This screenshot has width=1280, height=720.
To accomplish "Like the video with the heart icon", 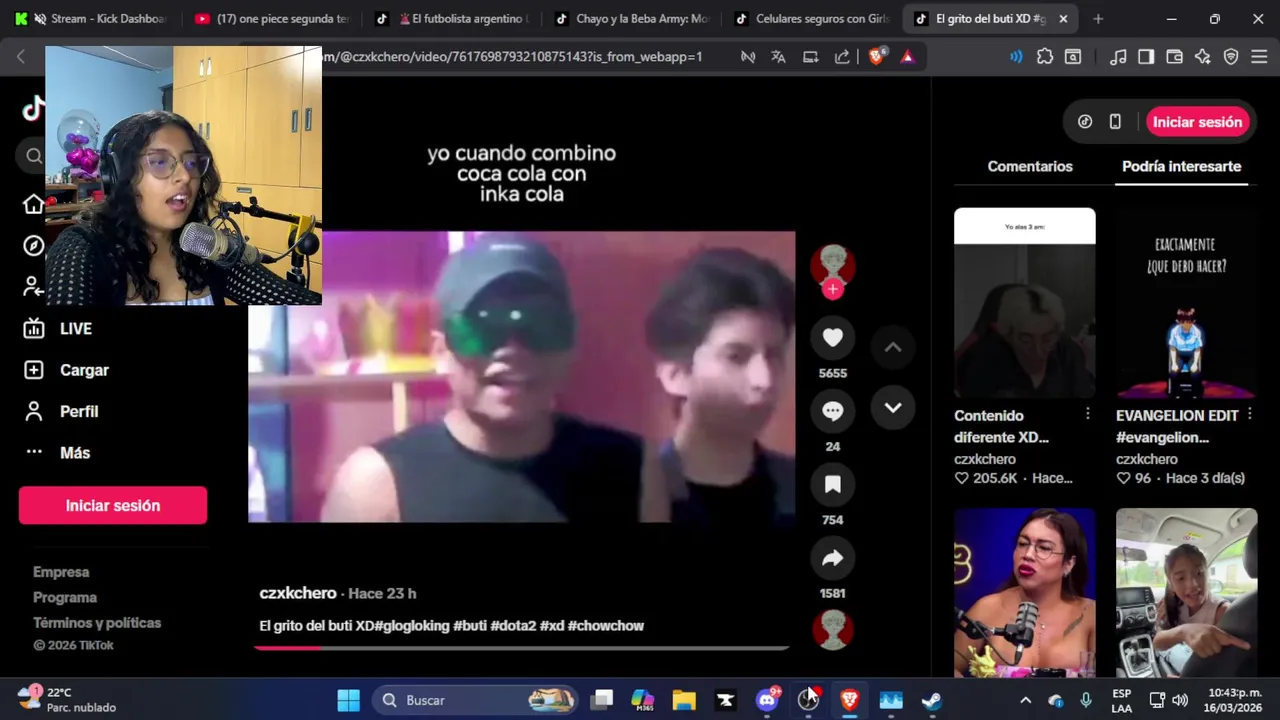I will 833,338.
